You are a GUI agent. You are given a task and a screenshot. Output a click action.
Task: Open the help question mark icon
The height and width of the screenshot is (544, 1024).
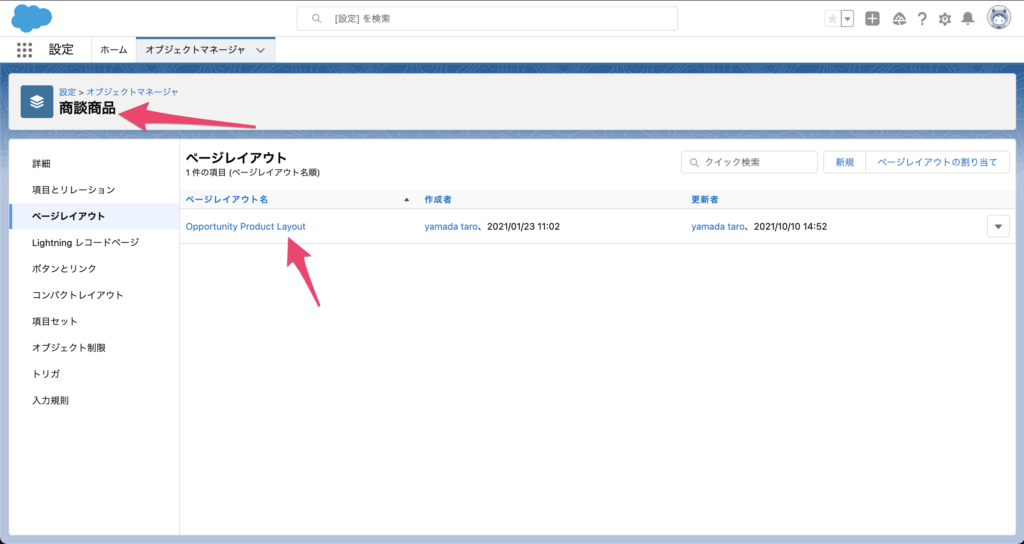point(922,19)
